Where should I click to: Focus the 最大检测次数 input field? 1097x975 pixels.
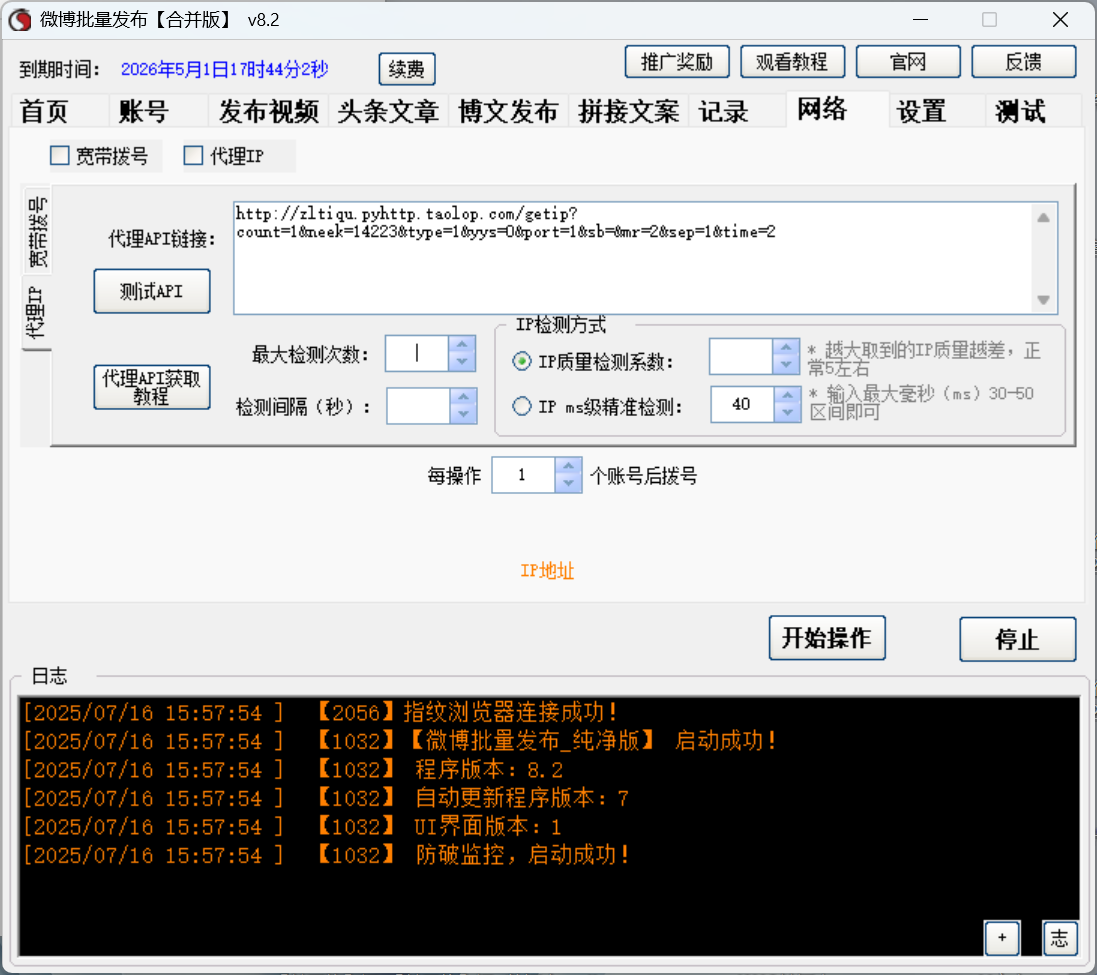(417, 353)
